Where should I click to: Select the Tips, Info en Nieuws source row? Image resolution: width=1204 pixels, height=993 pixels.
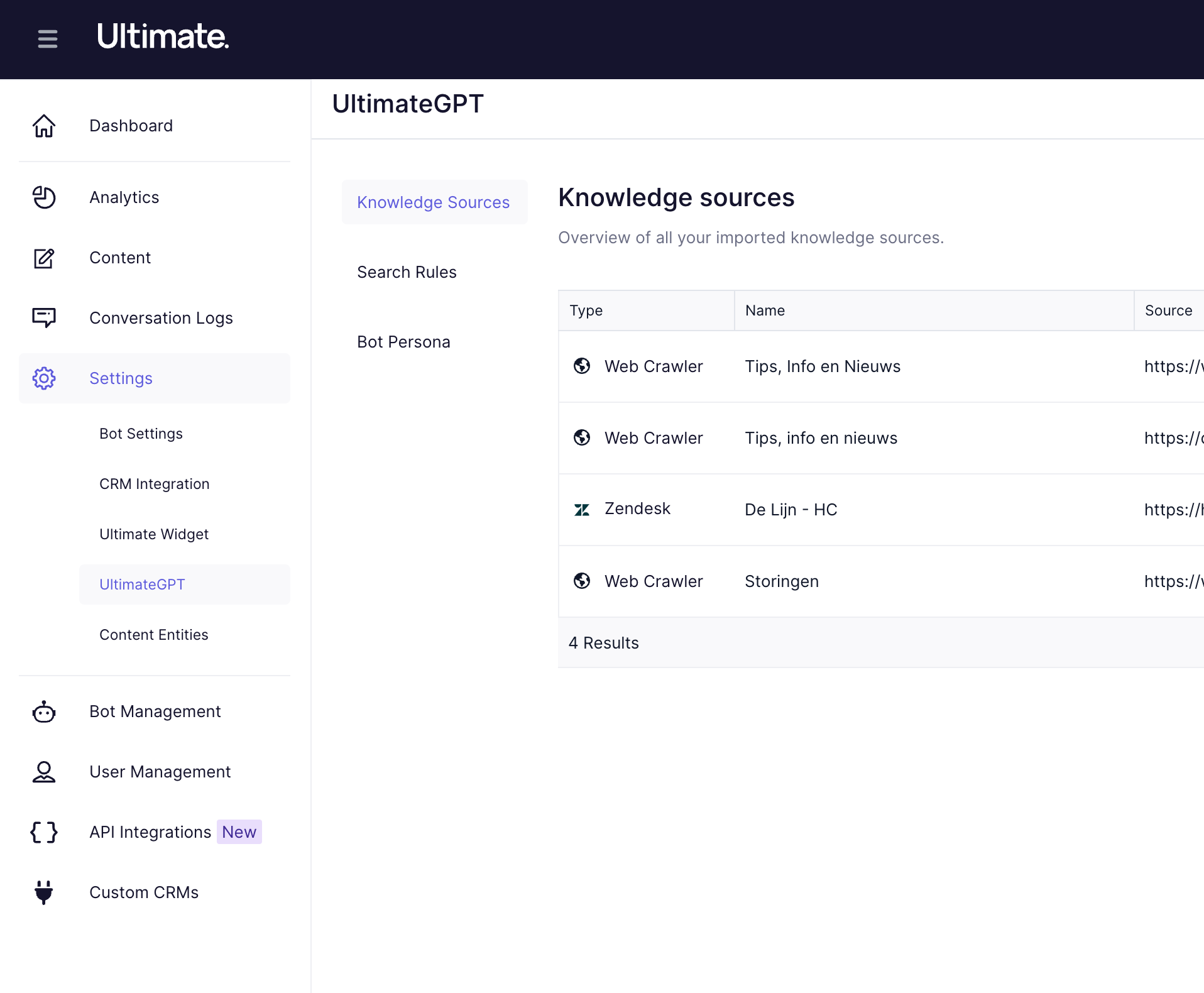click(823, 366)
